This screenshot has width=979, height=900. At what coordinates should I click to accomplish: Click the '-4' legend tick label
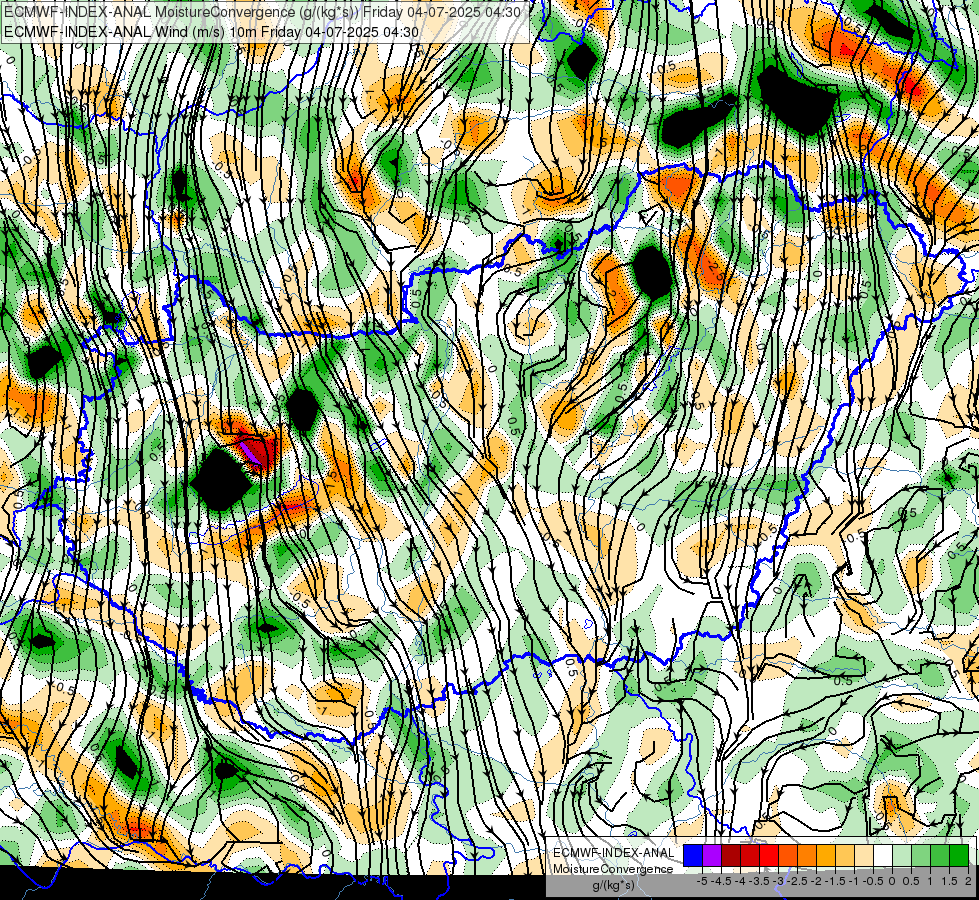click(740, 881)
